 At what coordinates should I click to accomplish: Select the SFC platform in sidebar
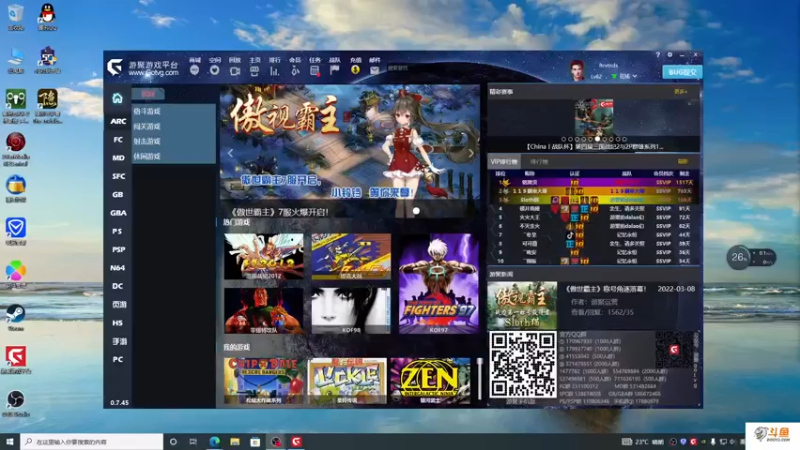118,177
